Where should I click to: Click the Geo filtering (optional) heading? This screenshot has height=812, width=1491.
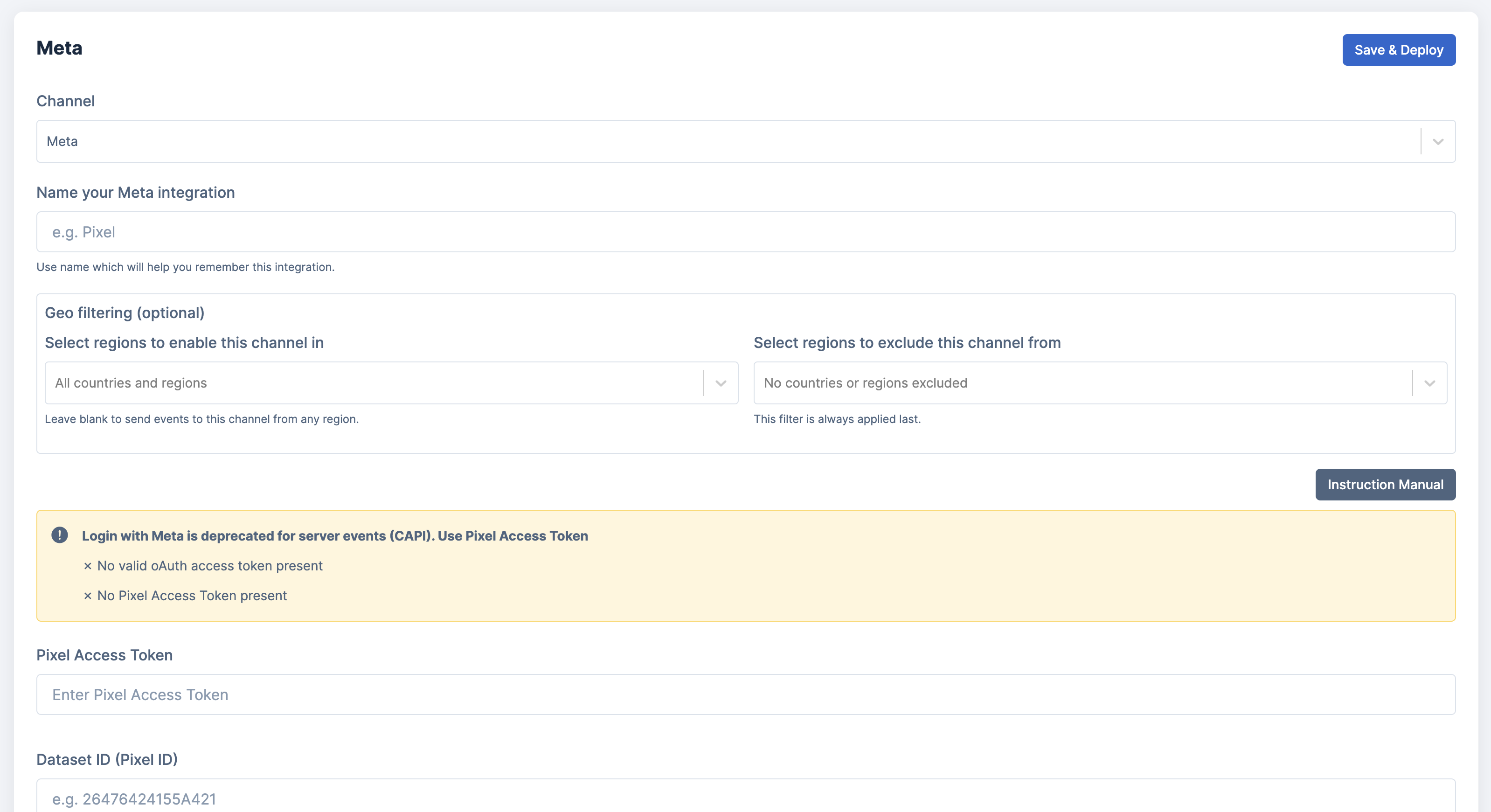tap(125, 313)
